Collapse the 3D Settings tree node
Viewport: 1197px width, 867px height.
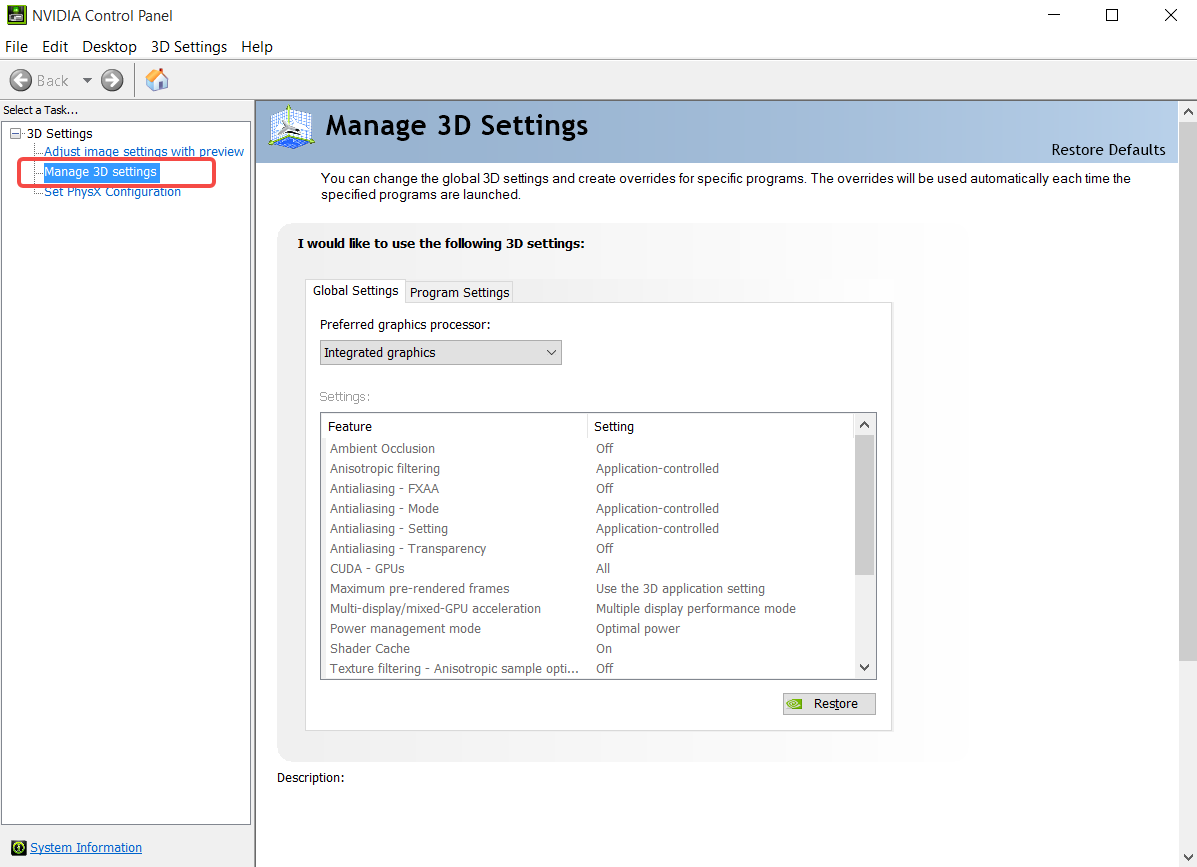14,132
